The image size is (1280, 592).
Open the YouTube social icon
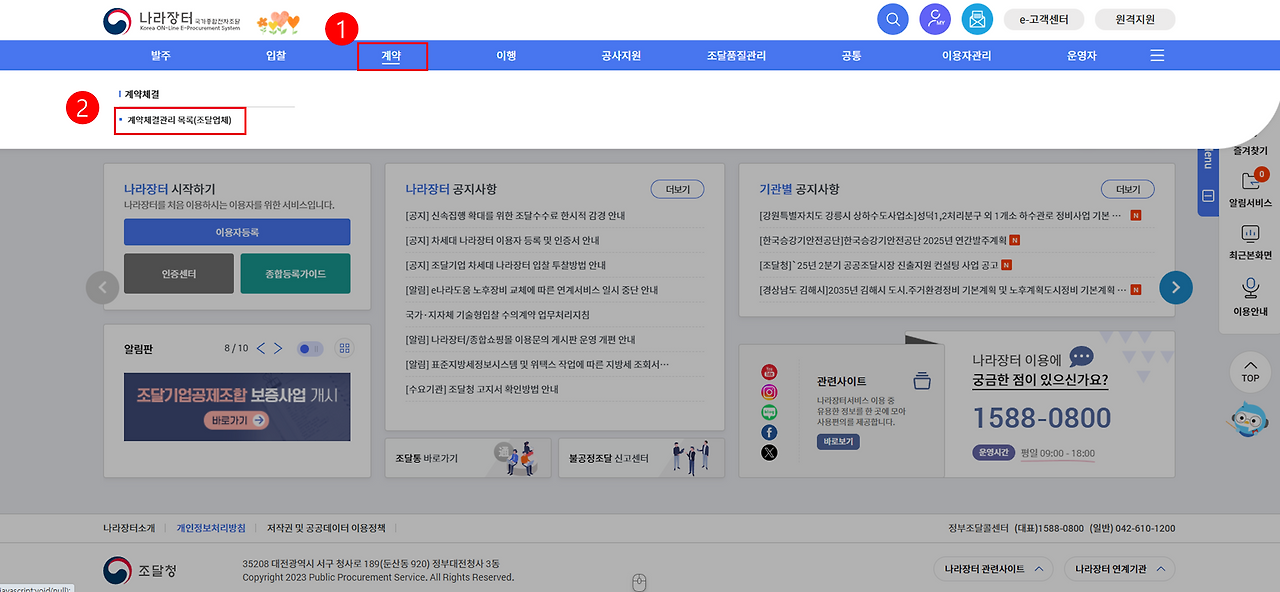pos(769,372)
